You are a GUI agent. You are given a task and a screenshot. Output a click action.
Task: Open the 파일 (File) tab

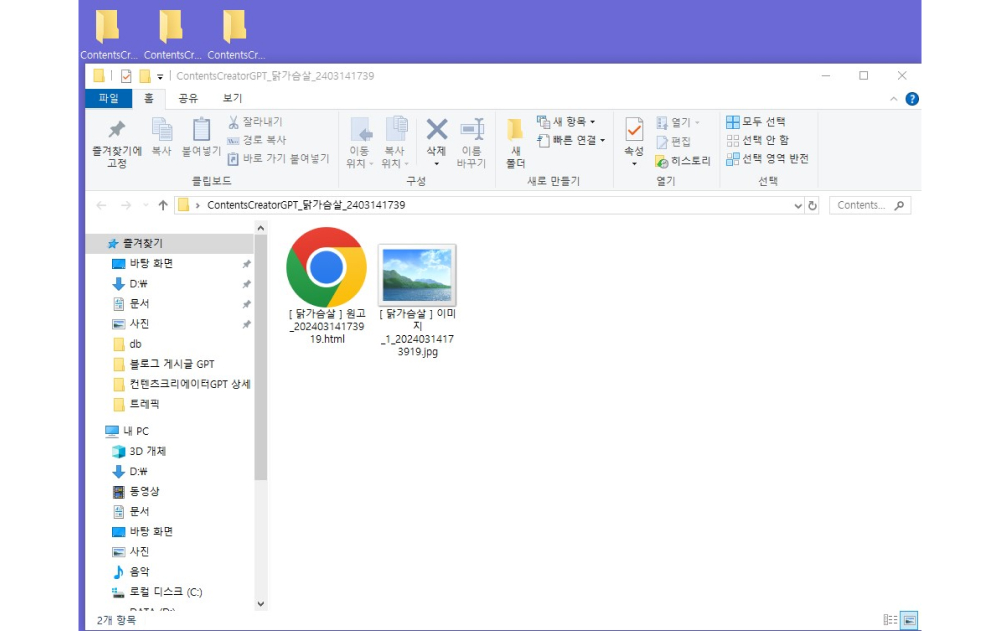point(108,98)
